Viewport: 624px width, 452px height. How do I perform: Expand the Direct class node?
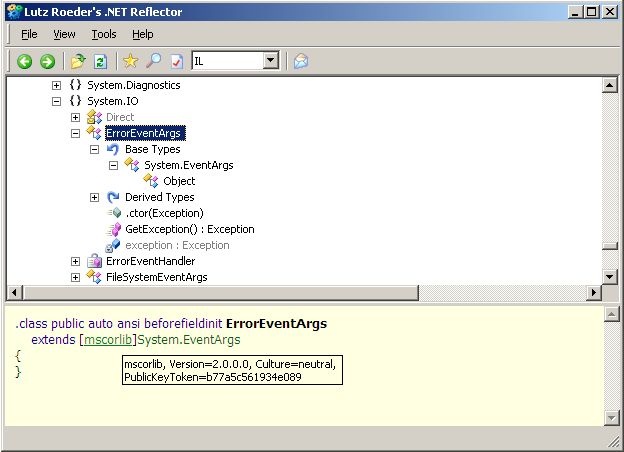75,117
